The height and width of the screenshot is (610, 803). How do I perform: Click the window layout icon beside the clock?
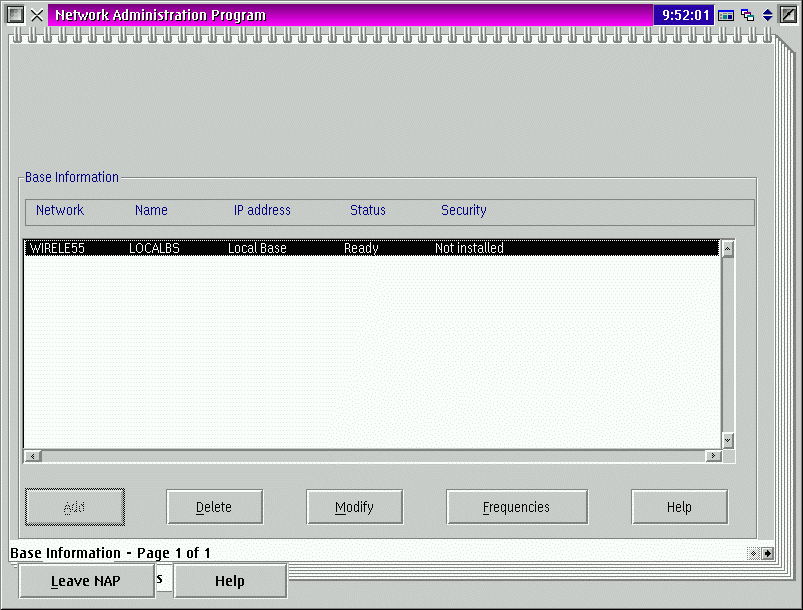(726, 15)
